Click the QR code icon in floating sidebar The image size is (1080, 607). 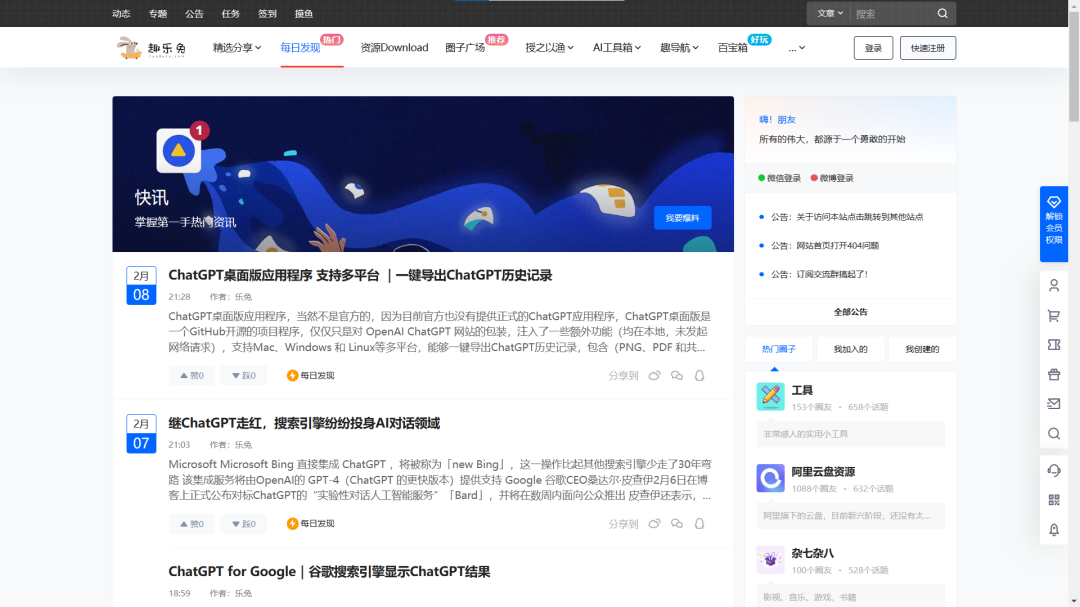point(1054,500)
